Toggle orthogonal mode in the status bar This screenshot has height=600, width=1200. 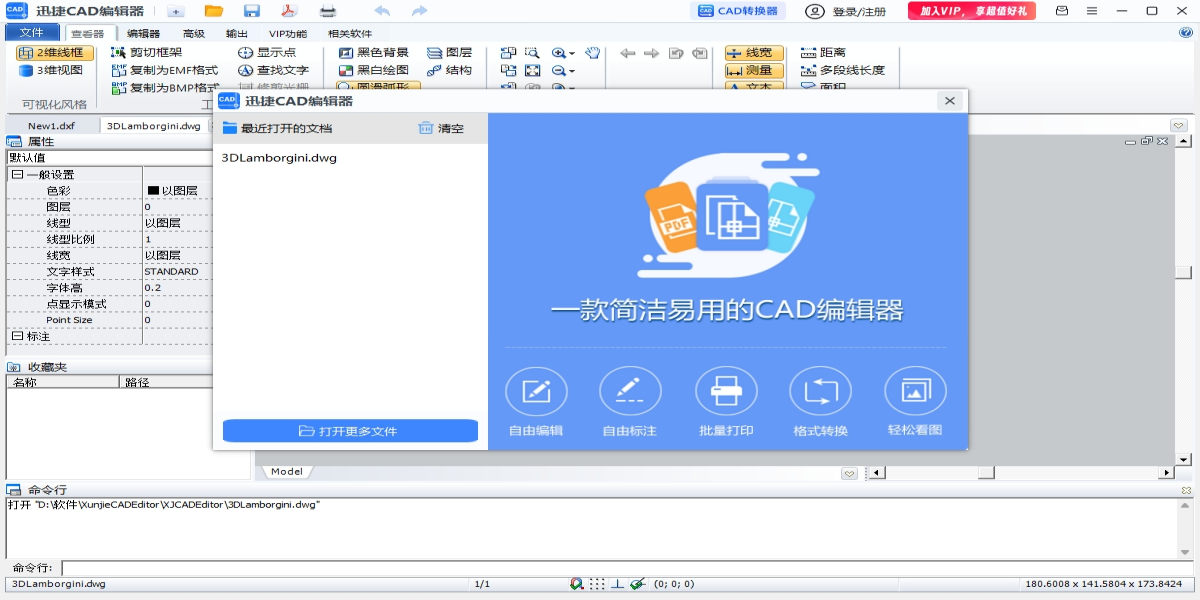coord(615,583)
